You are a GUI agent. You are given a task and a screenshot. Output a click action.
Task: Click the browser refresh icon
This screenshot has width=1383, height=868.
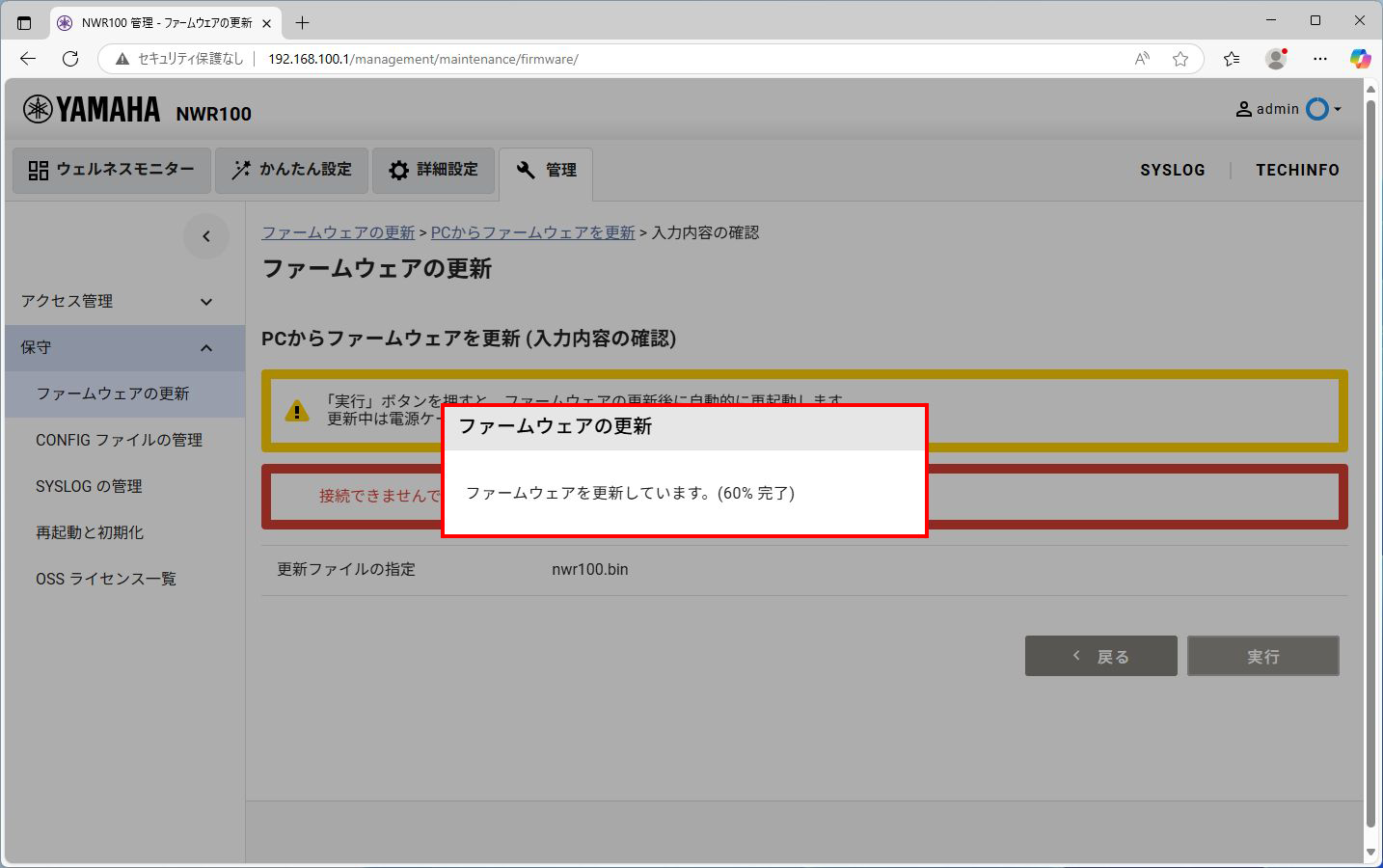click(x=70, y=59)
